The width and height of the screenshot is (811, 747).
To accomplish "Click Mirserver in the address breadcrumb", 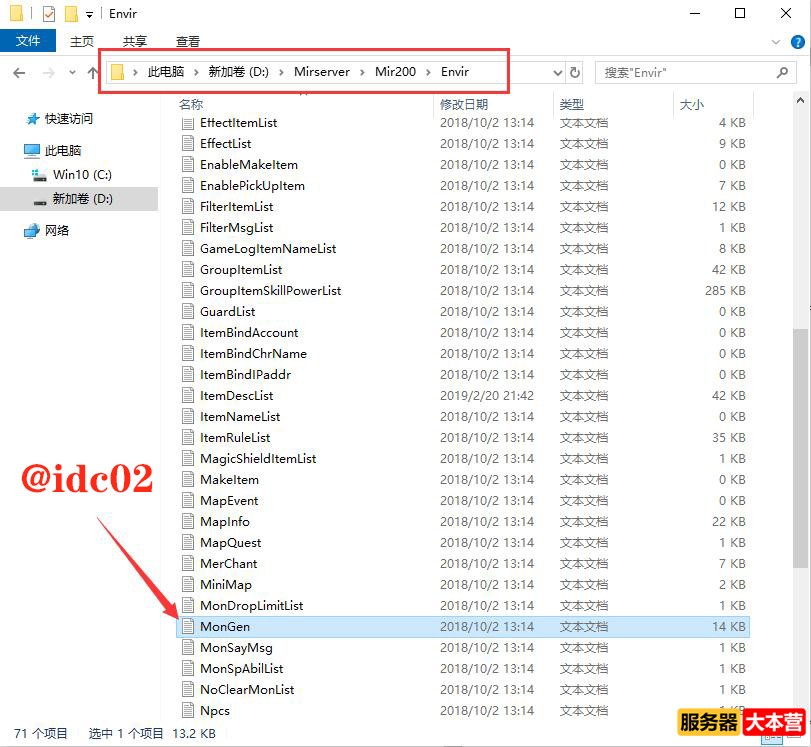I will [x=322, y=72].
